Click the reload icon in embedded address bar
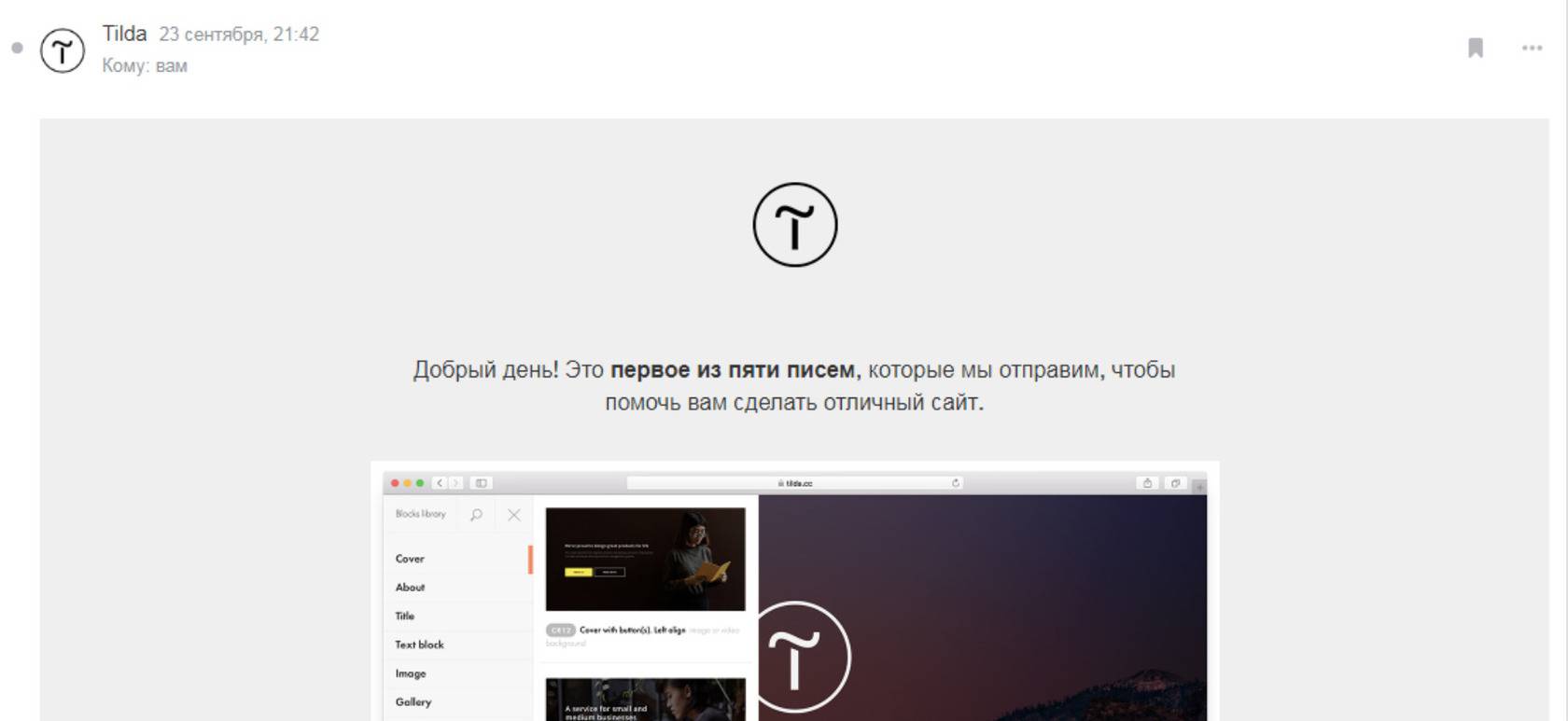The width and height of the screenshot is (1568, 721). pyautogui.click(x=956, y=483)
